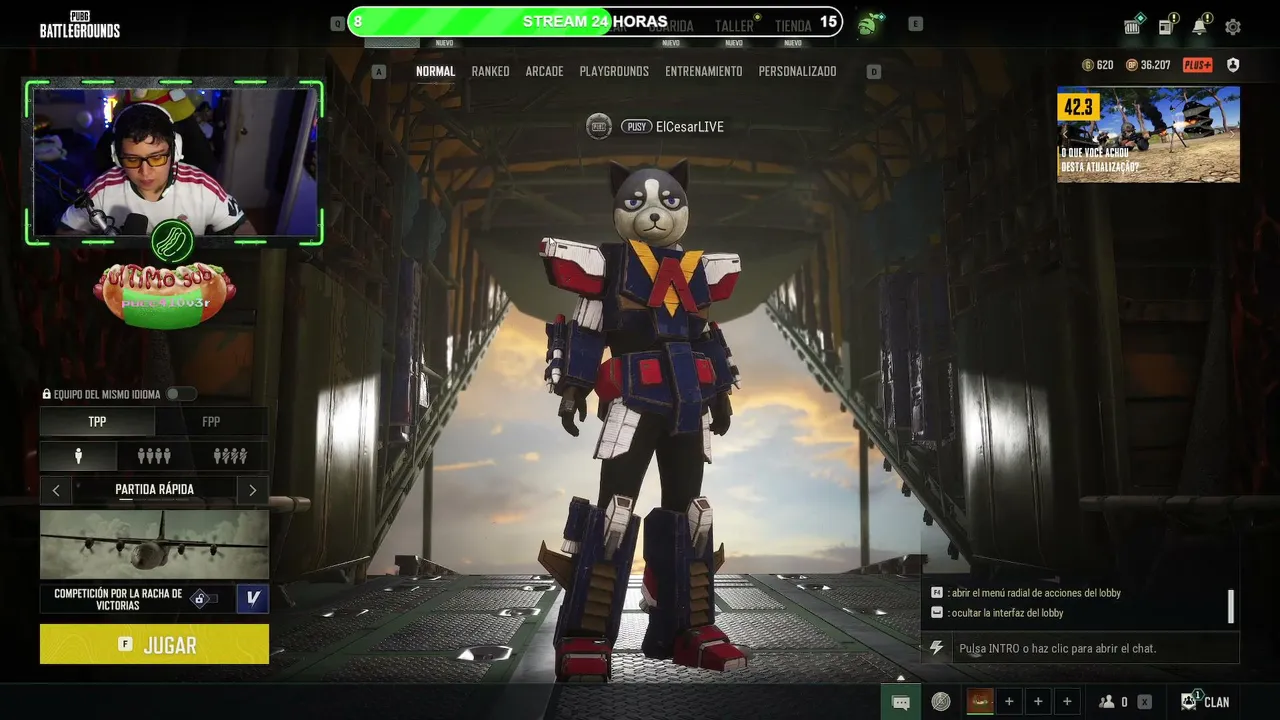
Task: Select FPP perspective
Action: click(x=211, y=421)
